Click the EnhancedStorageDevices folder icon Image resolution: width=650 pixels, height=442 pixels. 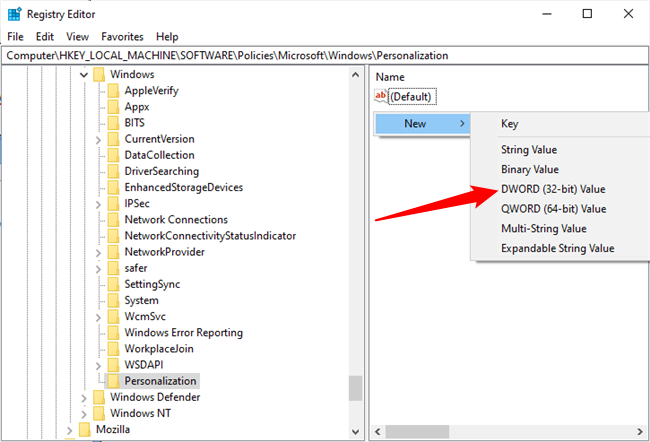click(x=113, y=188)
